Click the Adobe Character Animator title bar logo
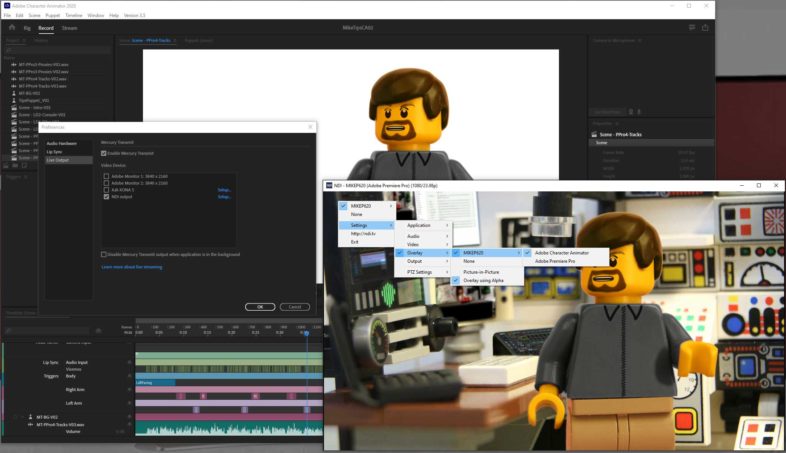This screenshot has height=453, width=786. point(7,6)
